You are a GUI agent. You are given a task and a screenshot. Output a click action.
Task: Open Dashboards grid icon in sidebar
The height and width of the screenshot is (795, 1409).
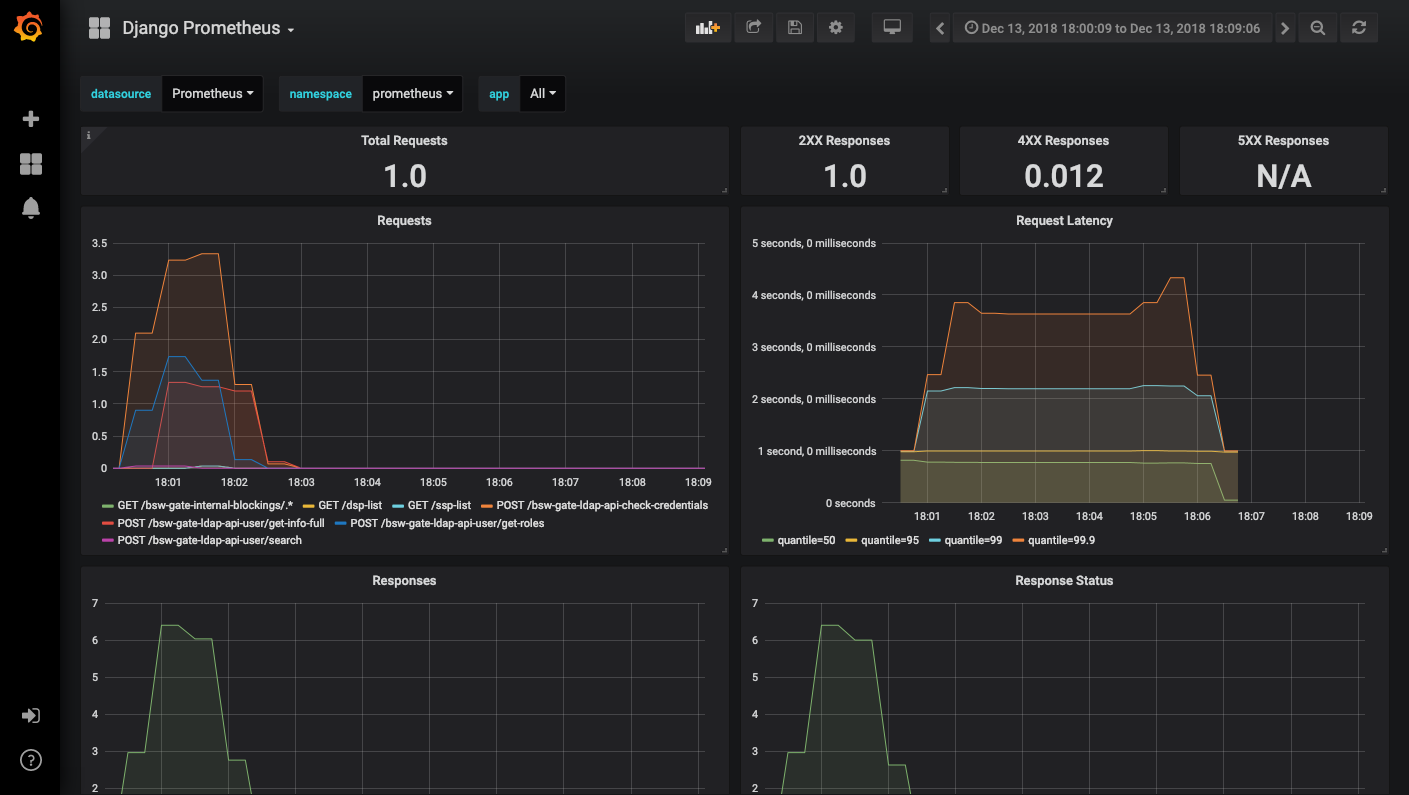pos(30,164)
